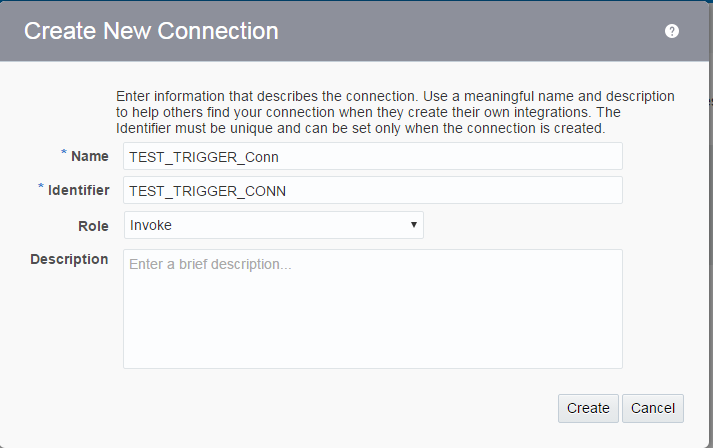Click the TEST_TRIGGER_CONN identifier value
This screenshot has width=713, height=448.
208,191
